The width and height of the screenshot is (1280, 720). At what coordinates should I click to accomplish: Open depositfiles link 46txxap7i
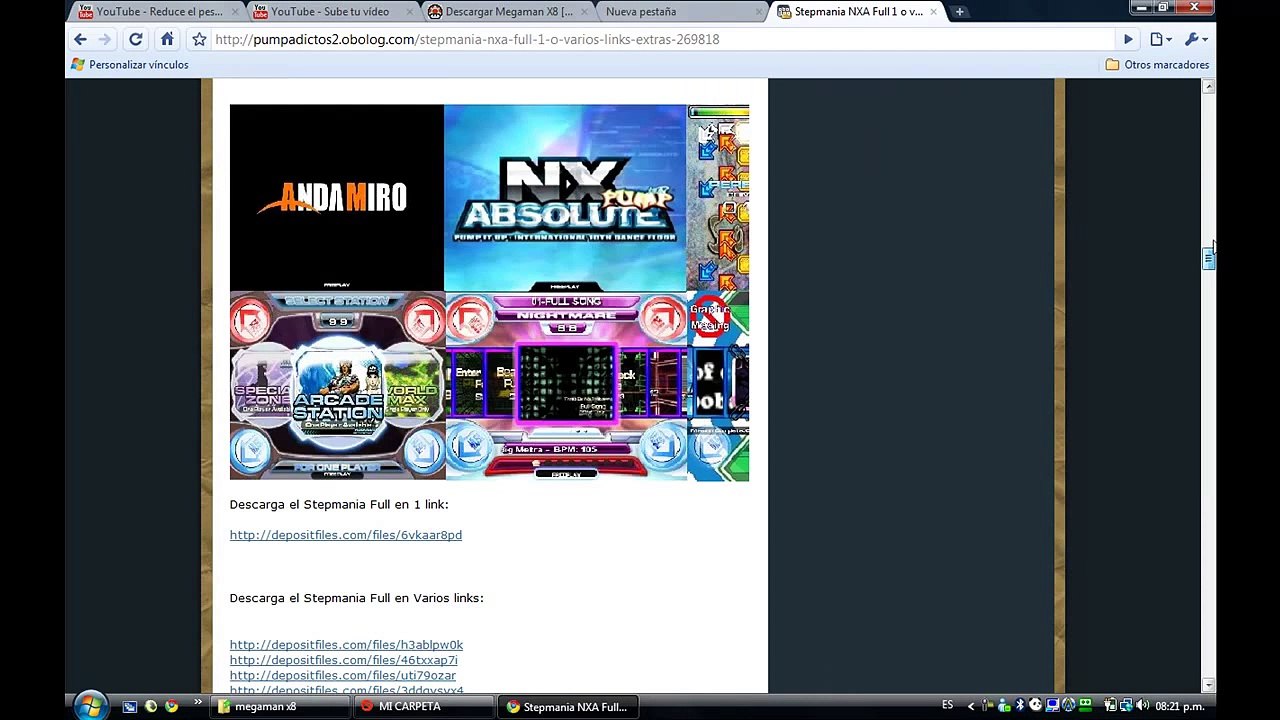click(x=343, y=660)
